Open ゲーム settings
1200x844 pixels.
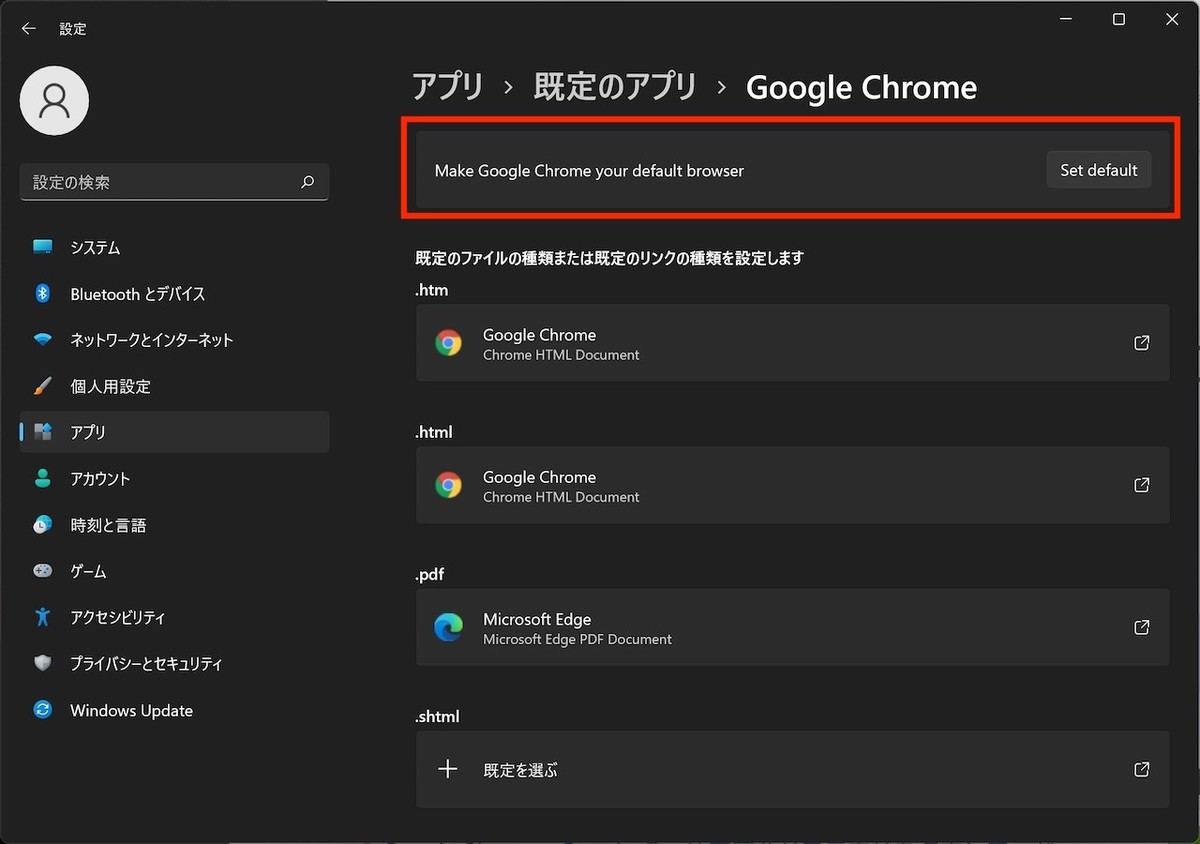[174, 571]
